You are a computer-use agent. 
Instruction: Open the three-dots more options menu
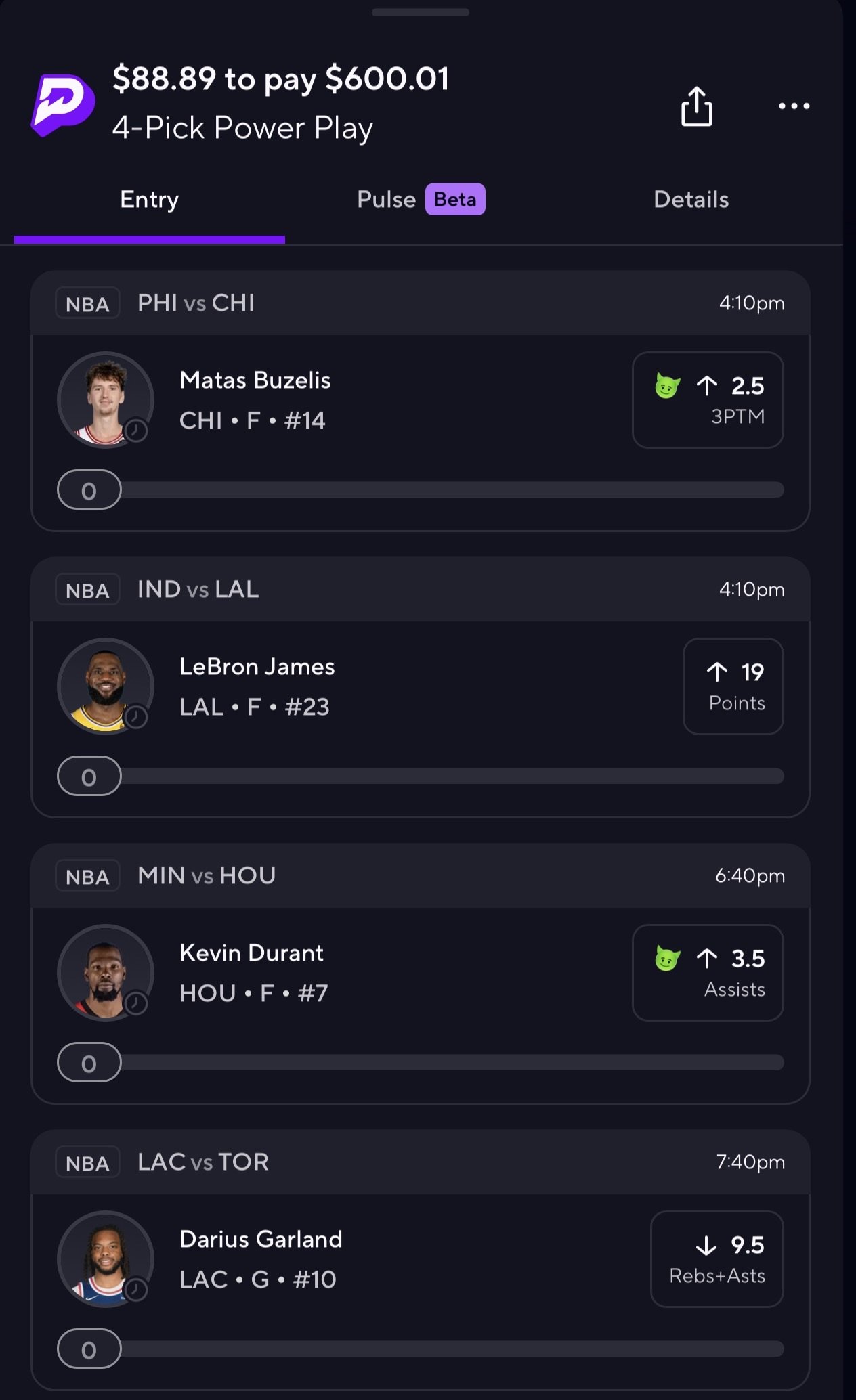(x=794, y=106)
